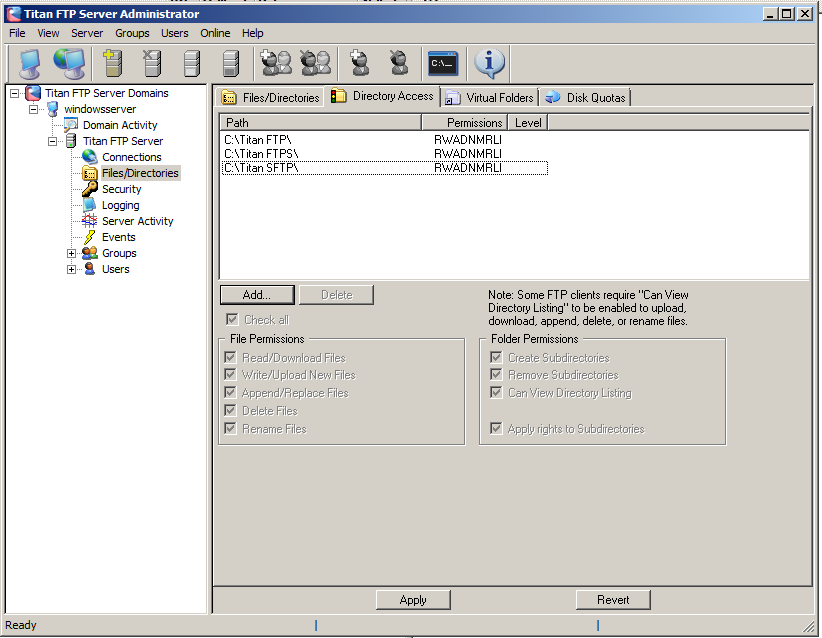Select the C:\Titan SFTP\ path row
The height and width of the screenshot is (638, 822).
pos(385,168)
